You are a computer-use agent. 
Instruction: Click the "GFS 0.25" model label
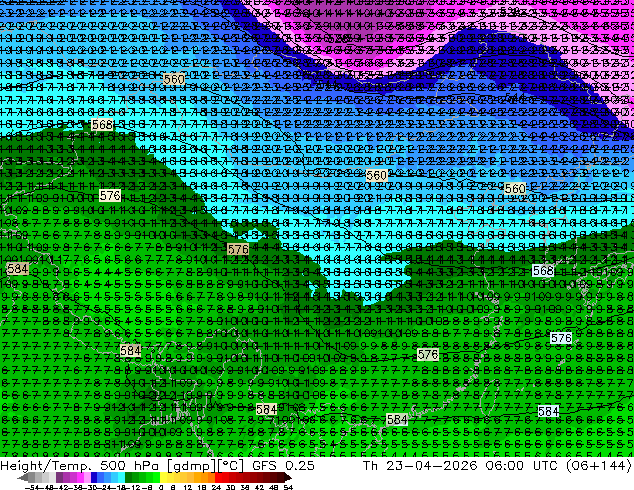tap(283, 465)
